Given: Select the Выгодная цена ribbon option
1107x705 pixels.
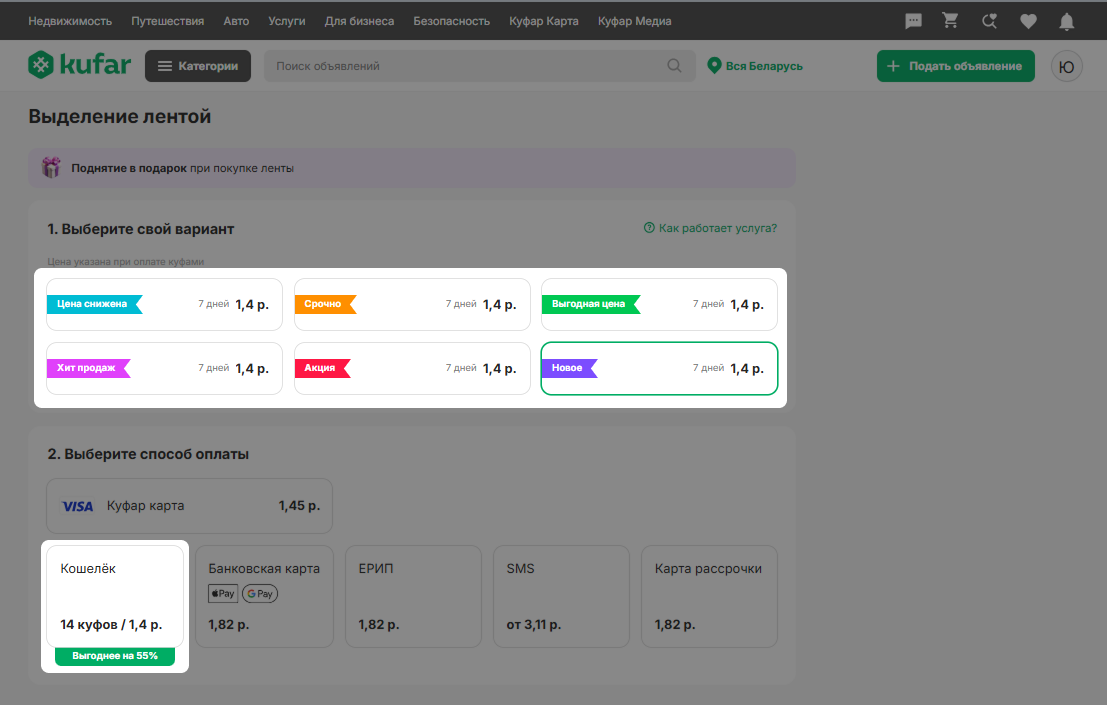Looking at the screenshot, I should pyautogui.click(x=659, y=304).
